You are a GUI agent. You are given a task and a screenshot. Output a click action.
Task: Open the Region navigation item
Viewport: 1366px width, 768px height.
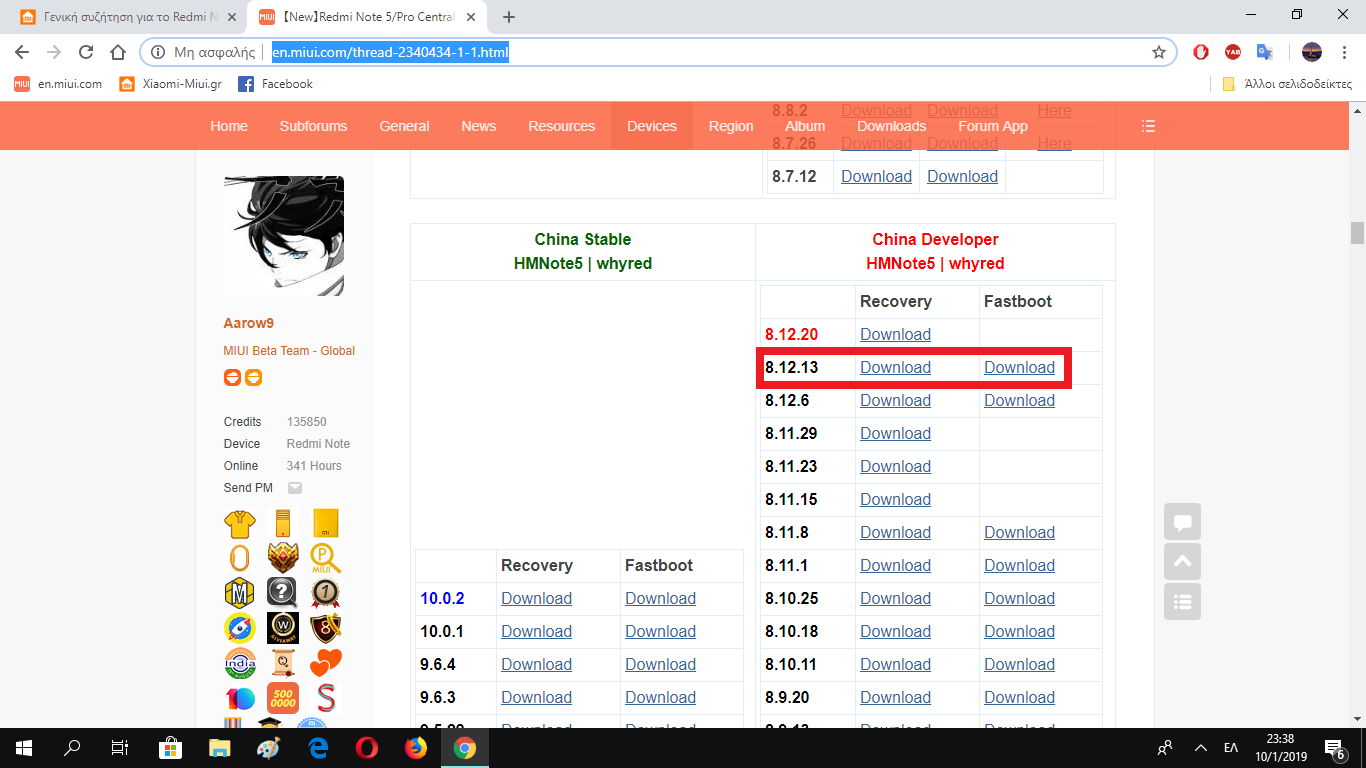731,126
